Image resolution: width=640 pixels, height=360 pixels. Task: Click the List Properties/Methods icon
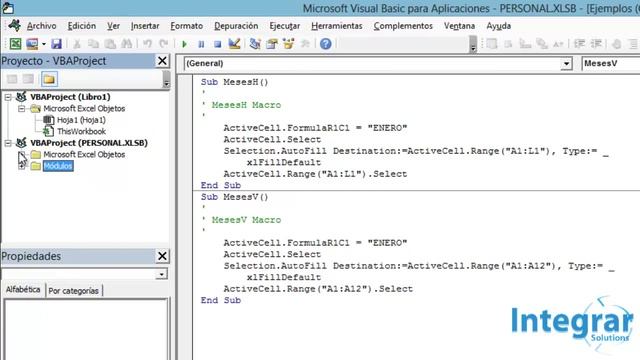(x=492, y=44)
